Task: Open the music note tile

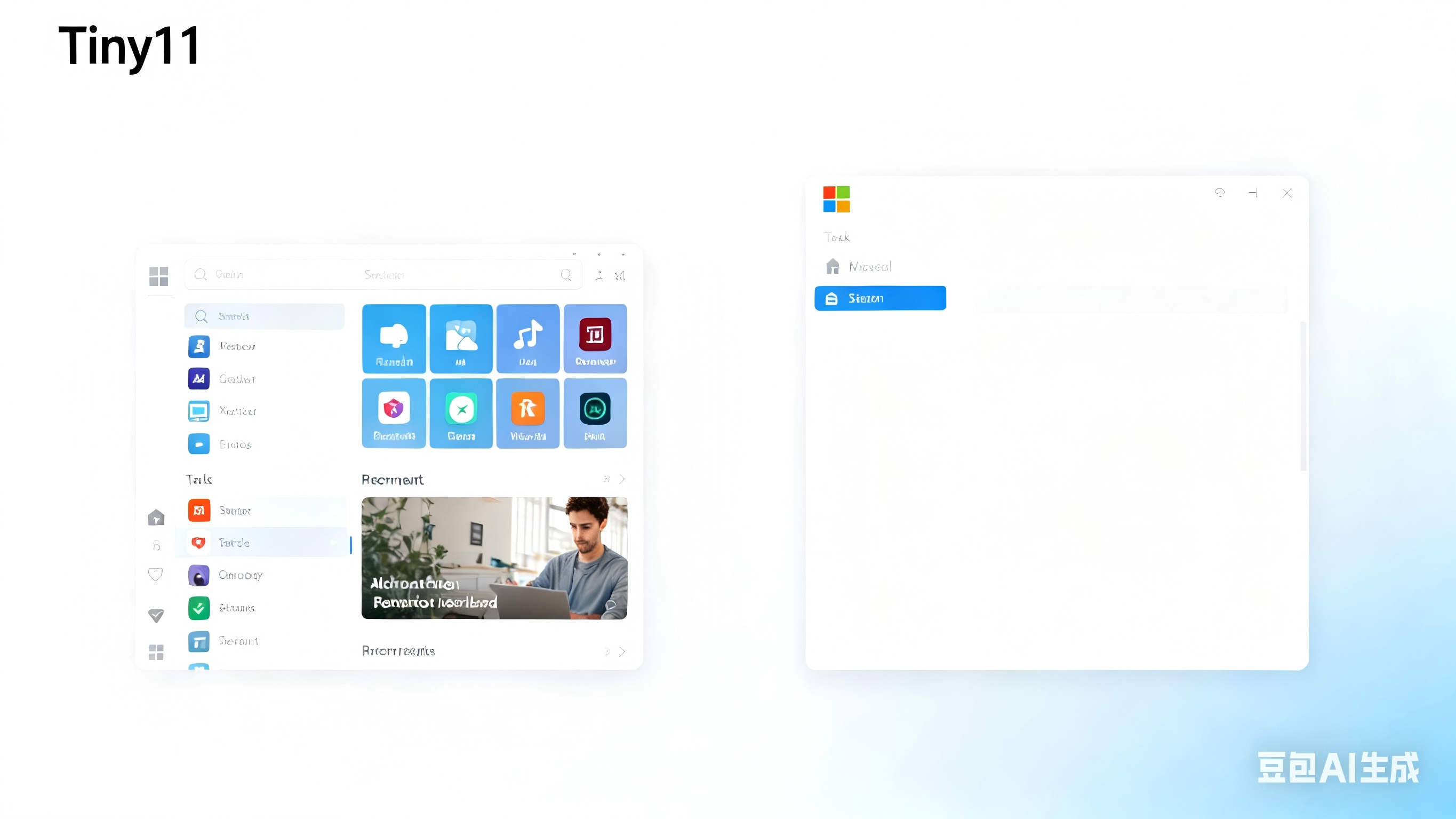Action: click(x=527, y=338)
